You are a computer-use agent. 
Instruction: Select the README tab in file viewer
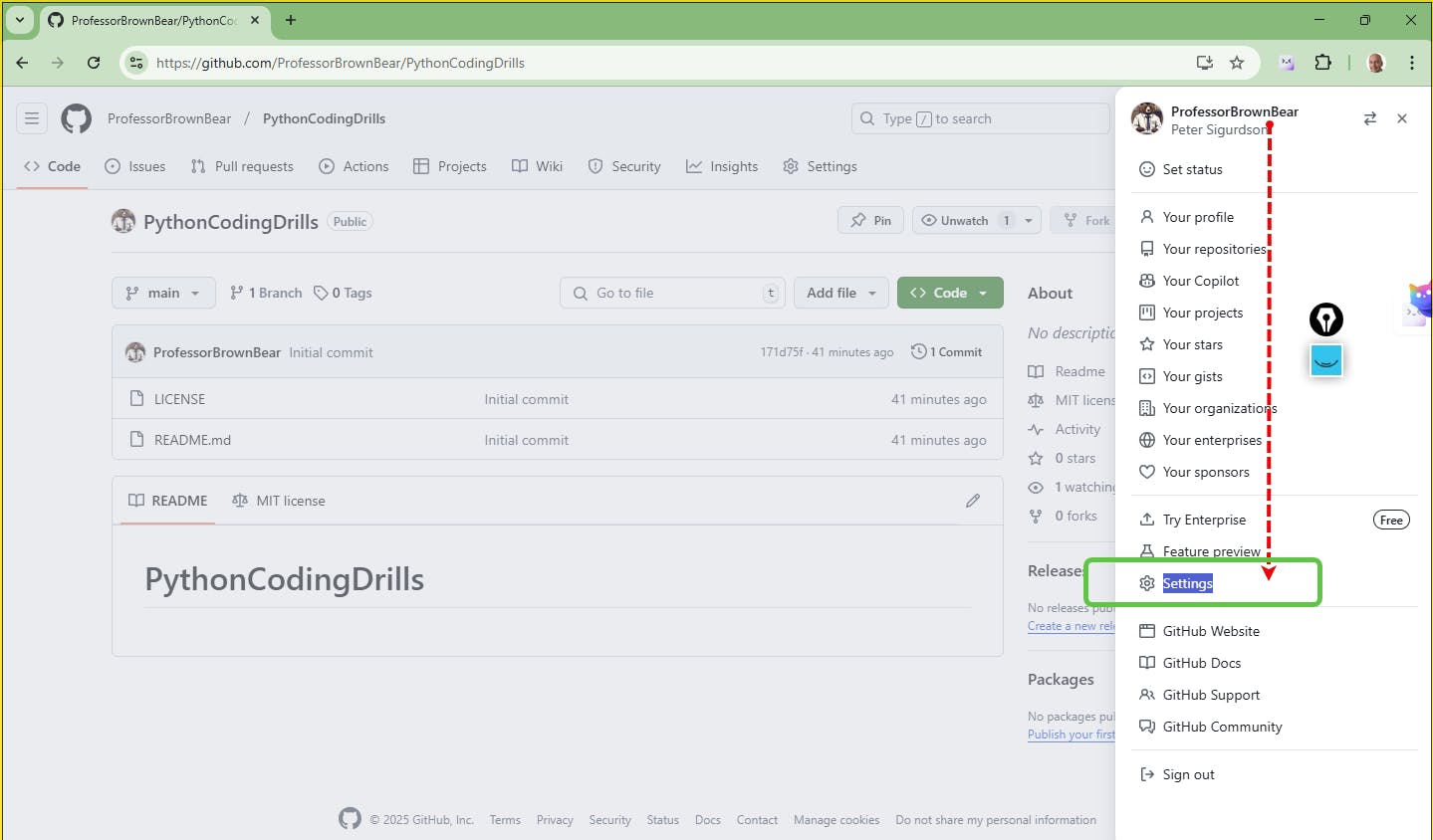pyautogui.click(x=168, y=501)
